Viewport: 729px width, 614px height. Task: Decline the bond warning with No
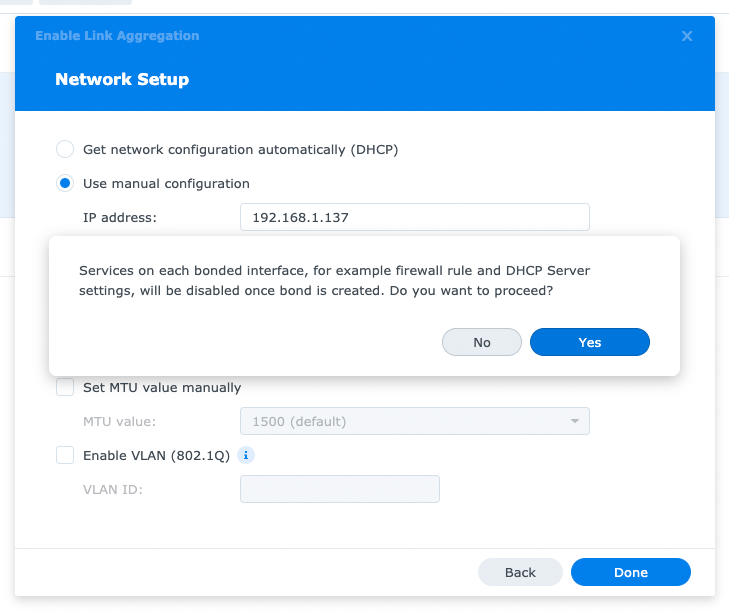coord(482,342)
